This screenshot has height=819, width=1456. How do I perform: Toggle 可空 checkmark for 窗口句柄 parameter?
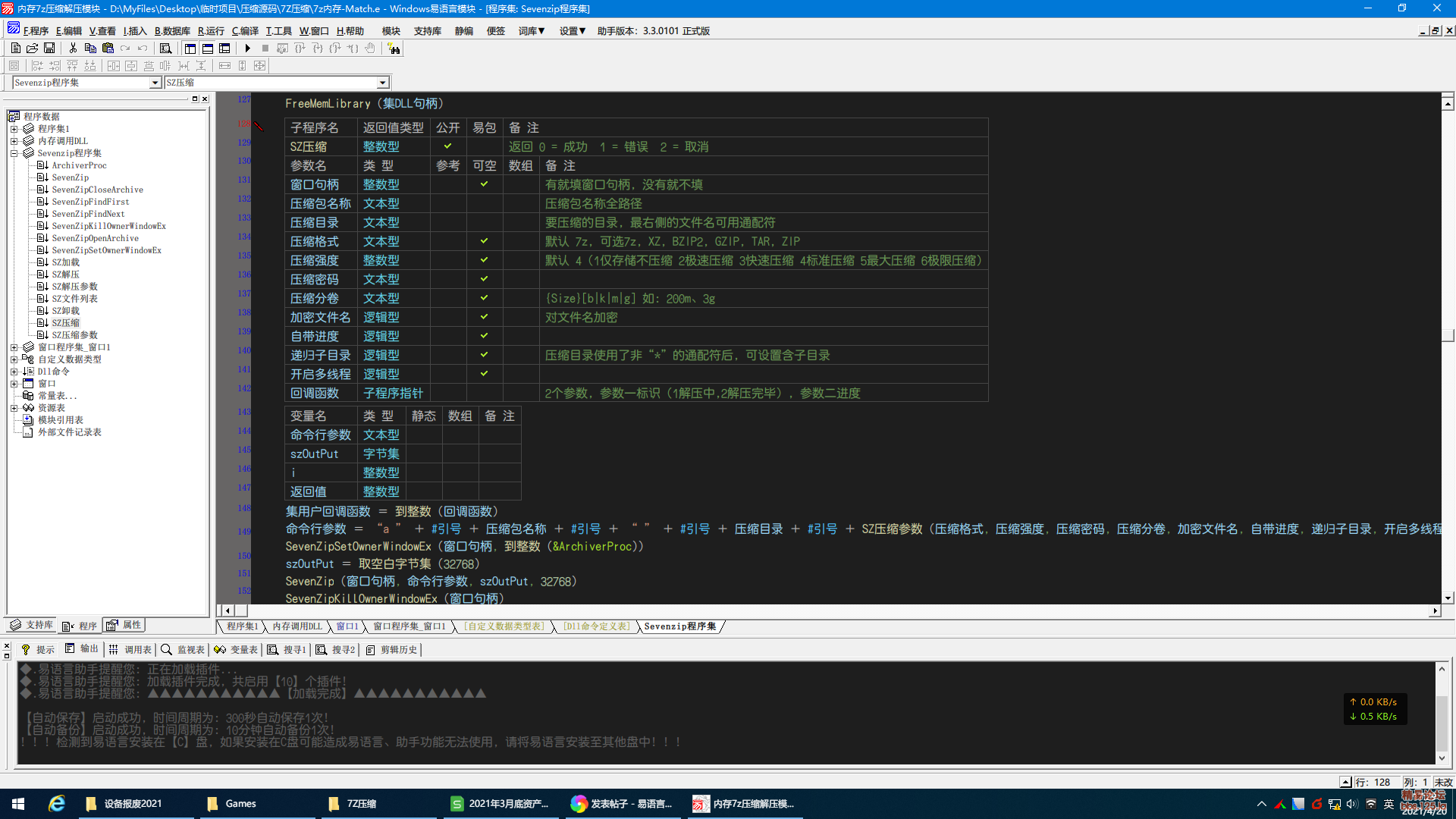coord(484,184)
